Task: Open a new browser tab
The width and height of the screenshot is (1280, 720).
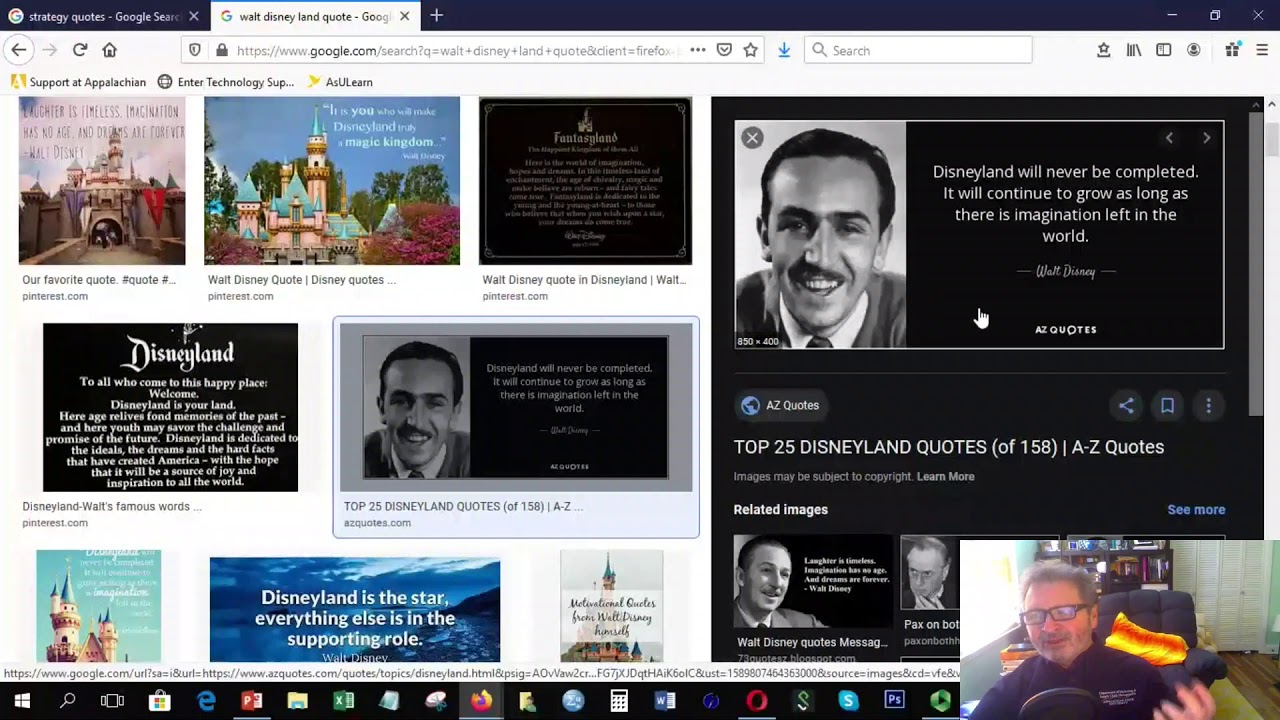Action: pos(436,16)
